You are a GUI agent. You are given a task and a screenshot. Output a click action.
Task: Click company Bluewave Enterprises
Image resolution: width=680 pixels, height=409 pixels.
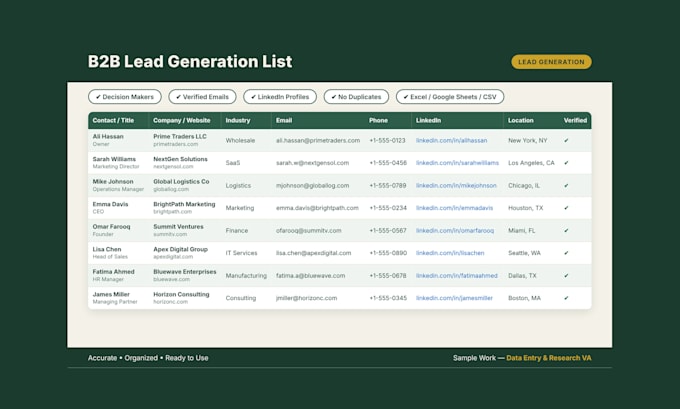point(185,272)
